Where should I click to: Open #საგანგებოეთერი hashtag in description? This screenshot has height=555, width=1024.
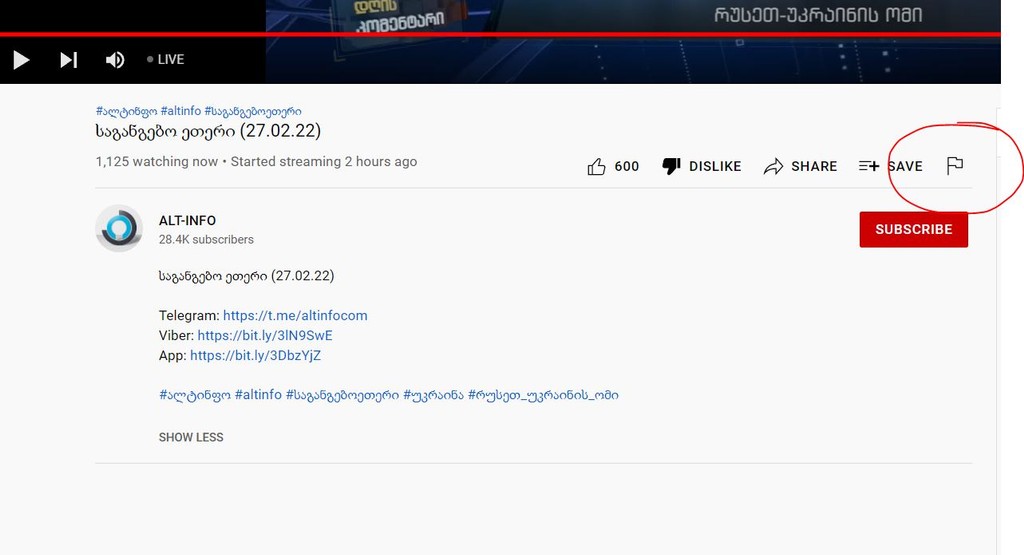tap(342, 395)
